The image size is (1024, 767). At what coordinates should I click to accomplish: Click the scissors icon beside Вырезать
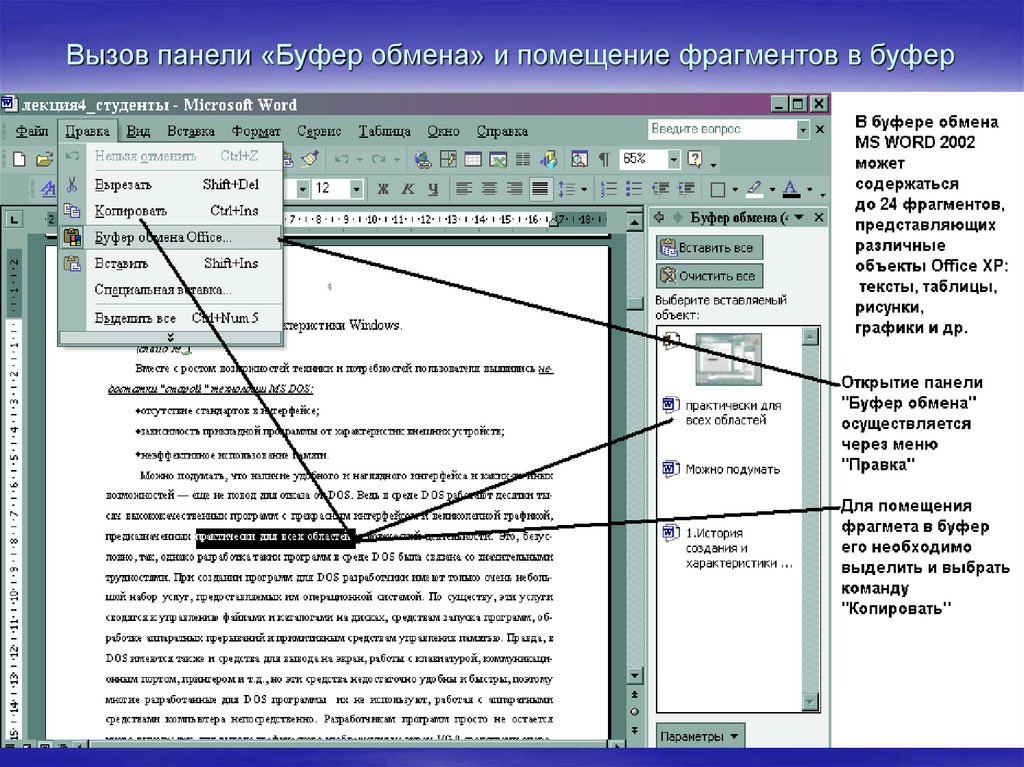coord(72,185)
